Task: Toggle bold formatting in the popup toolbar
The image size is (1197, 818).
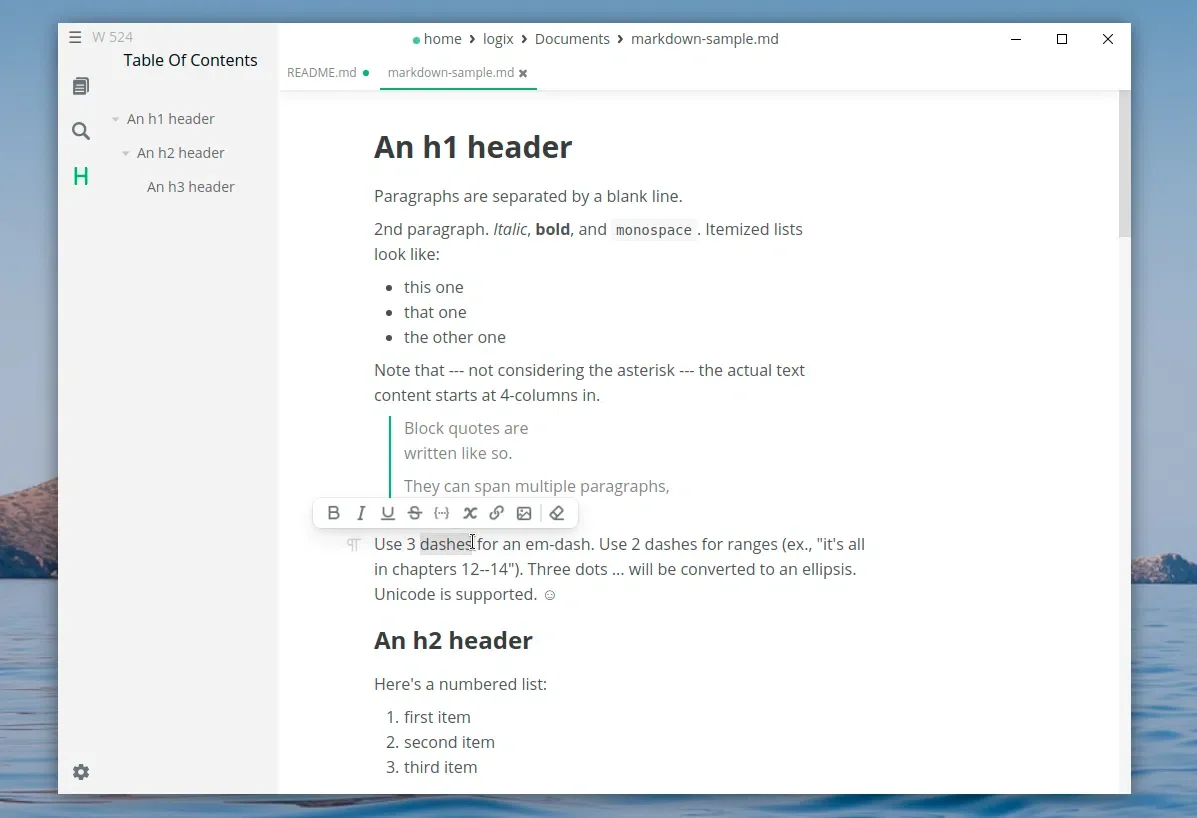Action: [334, 512]
